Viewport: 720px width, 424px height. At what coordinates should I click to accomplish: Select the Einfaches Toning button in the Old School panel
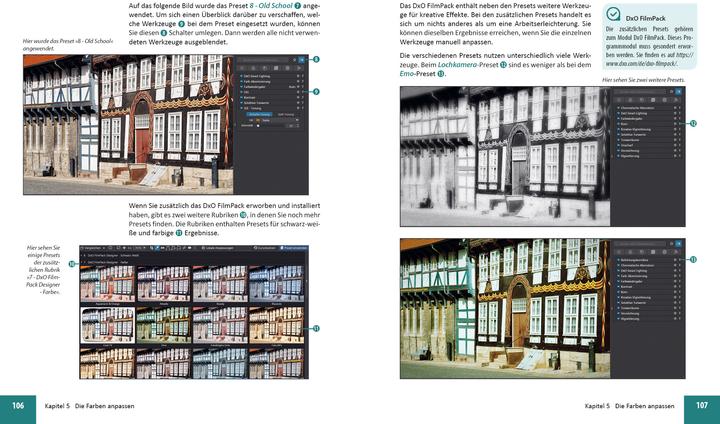pyautogui.click(x=259, y=114)
